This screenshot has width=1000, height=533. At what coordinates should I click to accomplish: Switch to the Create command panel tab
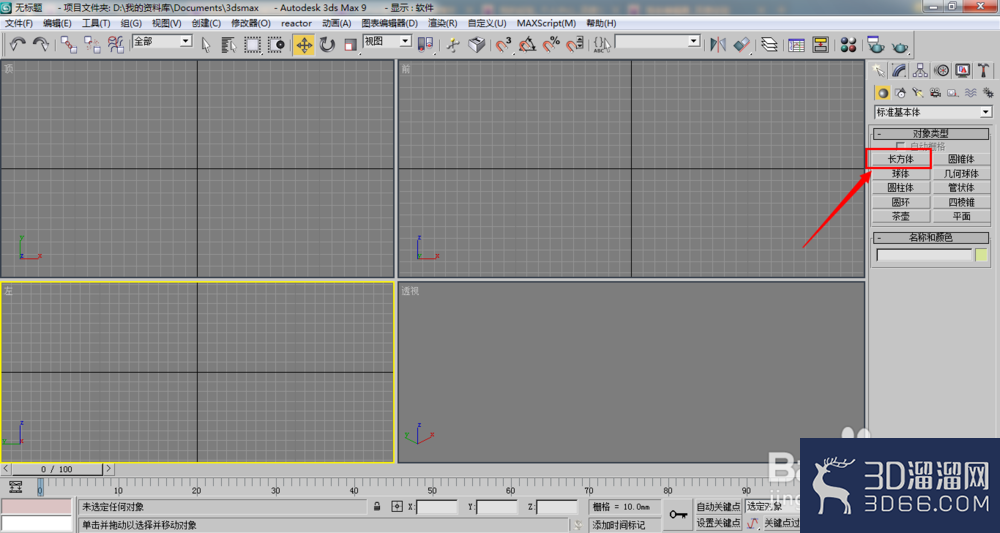[x=879, y=70]
